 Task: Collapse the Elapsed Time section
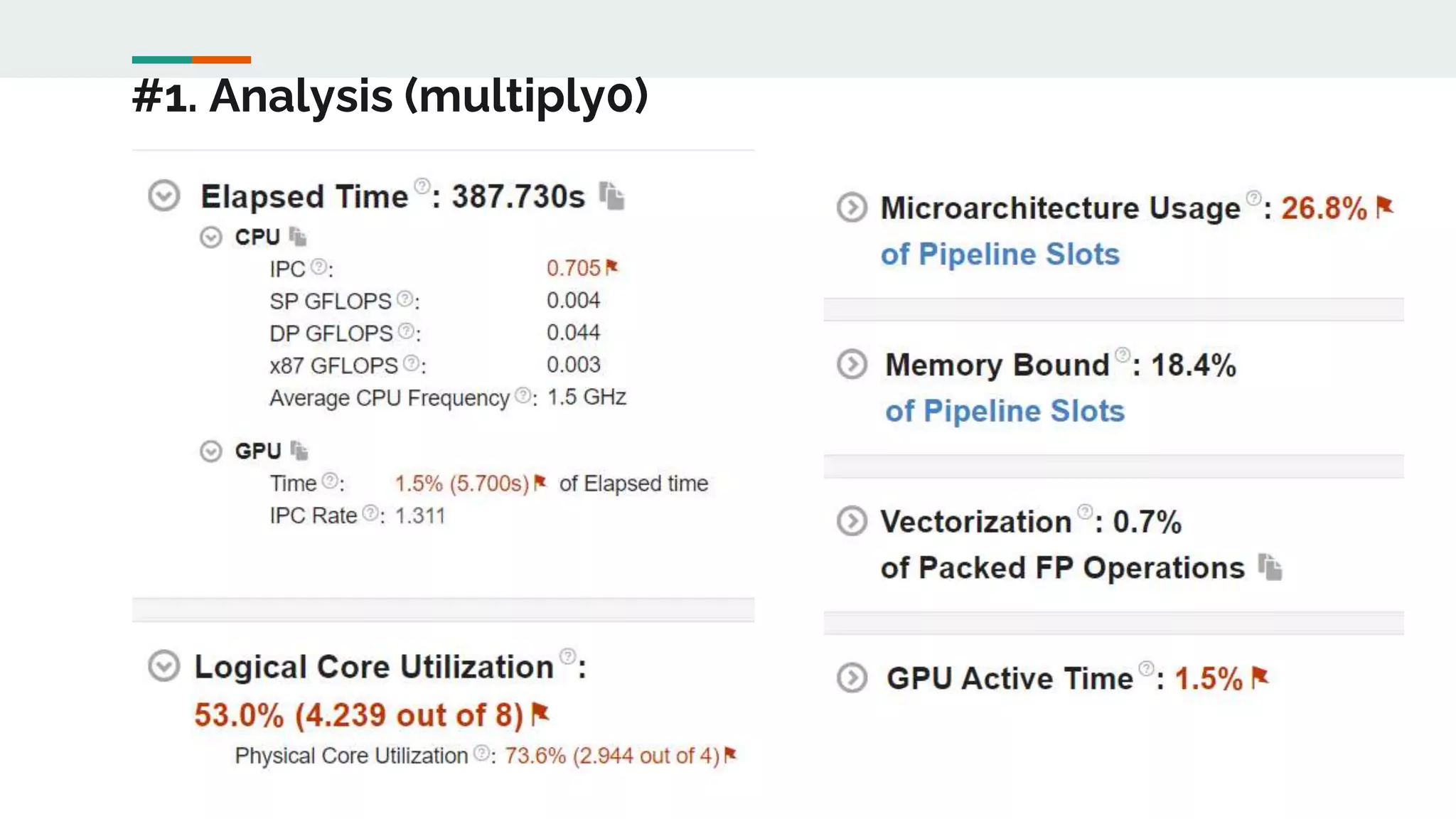(164, 196)
